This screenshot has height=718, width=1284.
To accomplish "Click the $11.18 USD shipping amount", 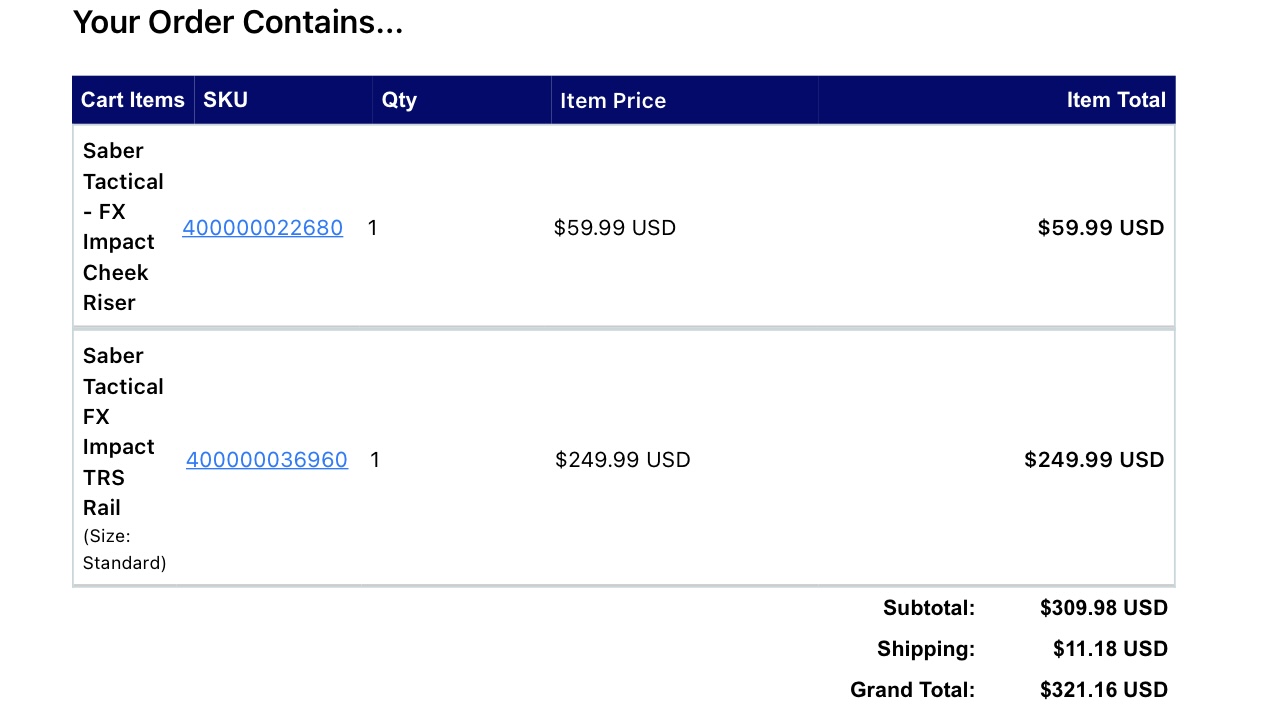I will [1110, 649].
